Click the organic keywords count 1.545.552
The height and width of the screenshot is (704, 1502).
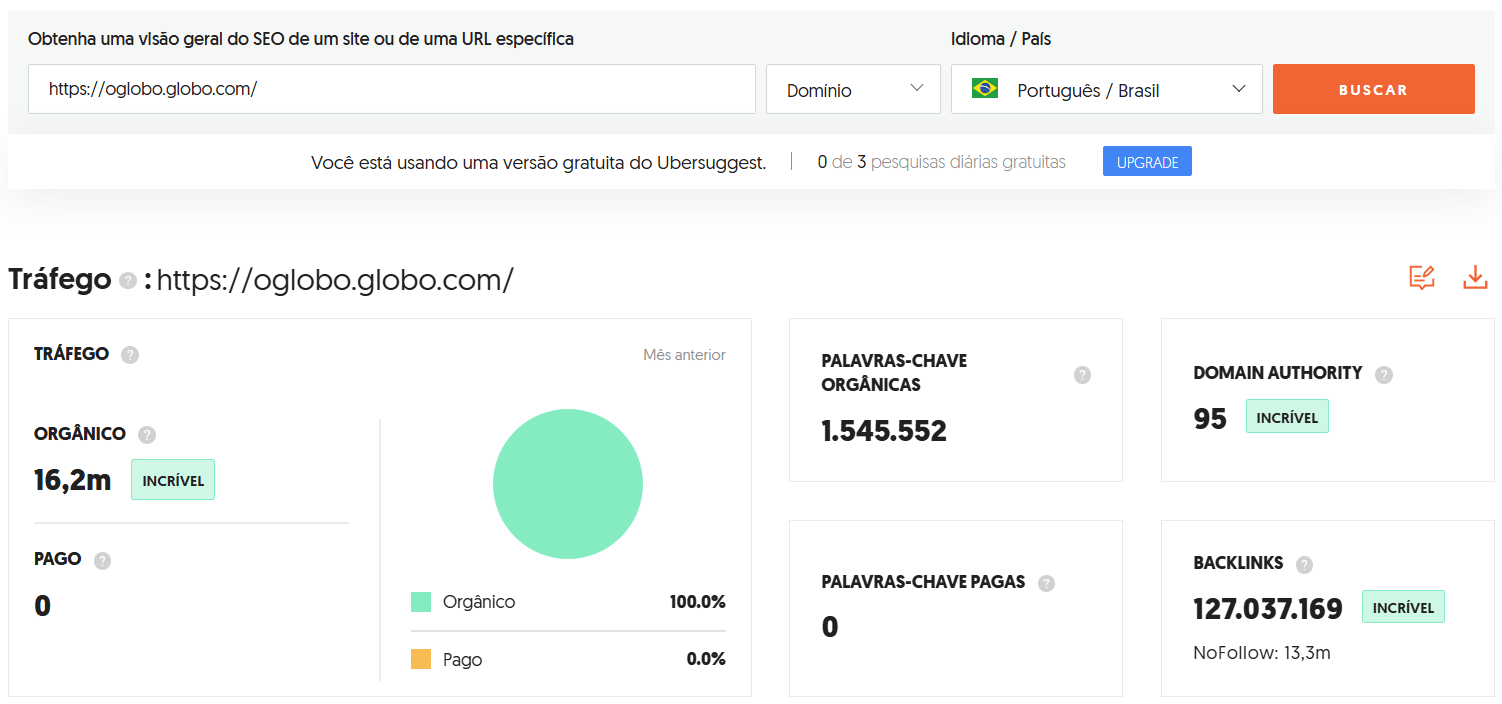pos(884,431)
